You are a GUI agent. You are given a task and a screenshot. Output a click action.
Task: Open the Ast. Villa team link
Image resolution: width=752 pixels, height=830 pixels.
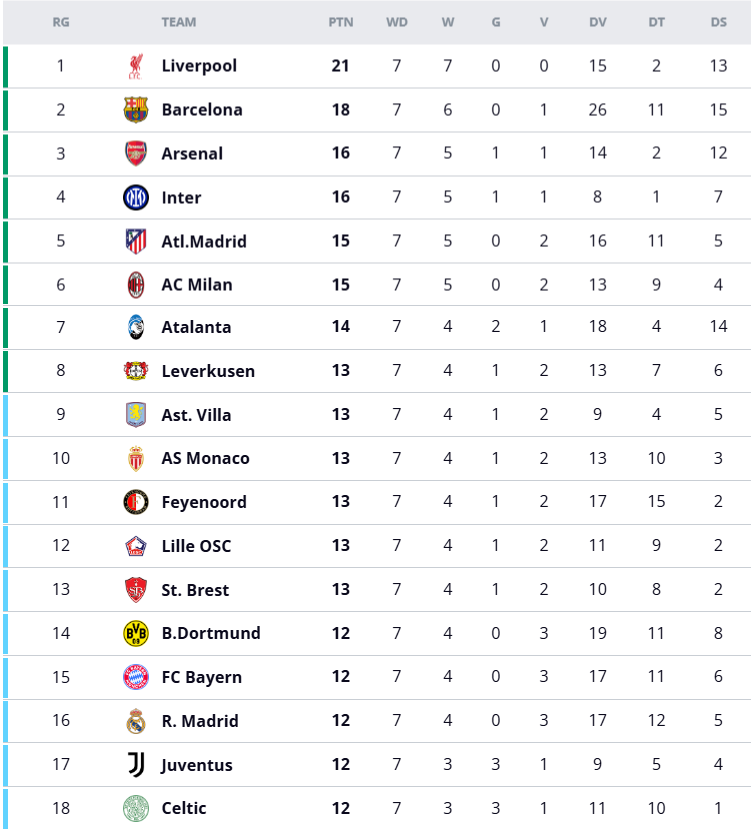coord(196,415)
